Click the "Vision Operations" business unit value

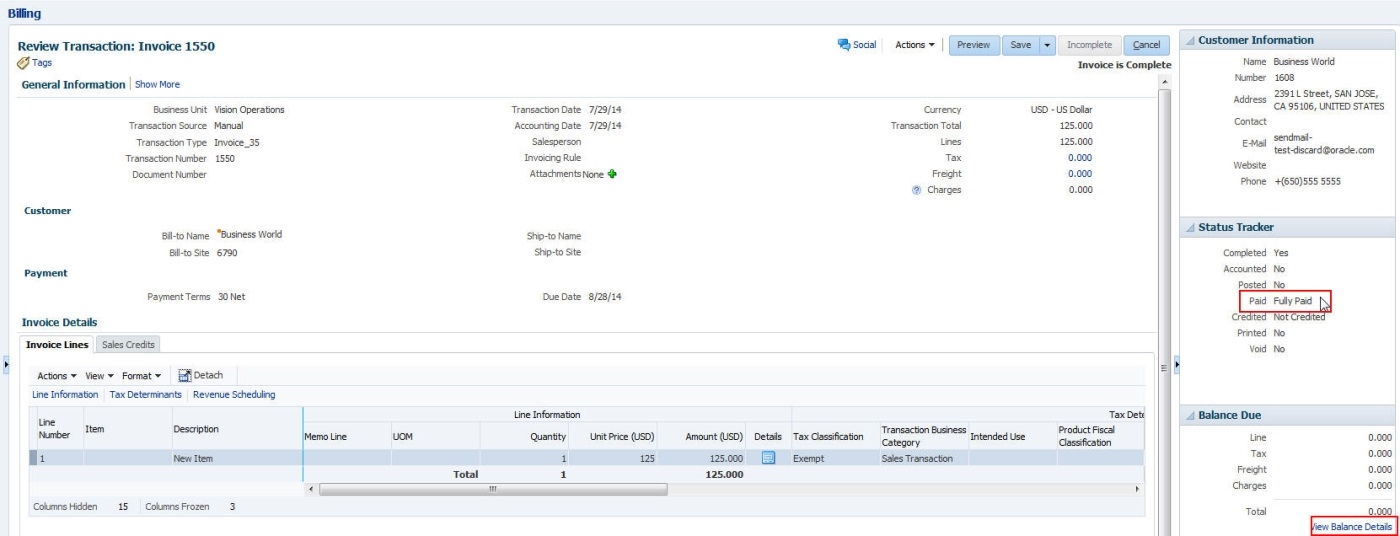pyautogui.click(x=249, y=110)
